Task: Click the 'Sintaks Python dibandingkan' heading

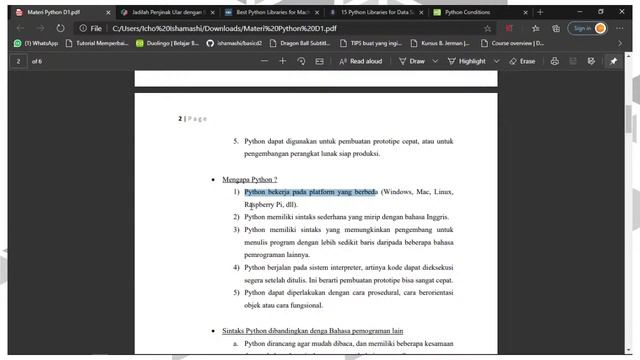Action: (313, 331)
